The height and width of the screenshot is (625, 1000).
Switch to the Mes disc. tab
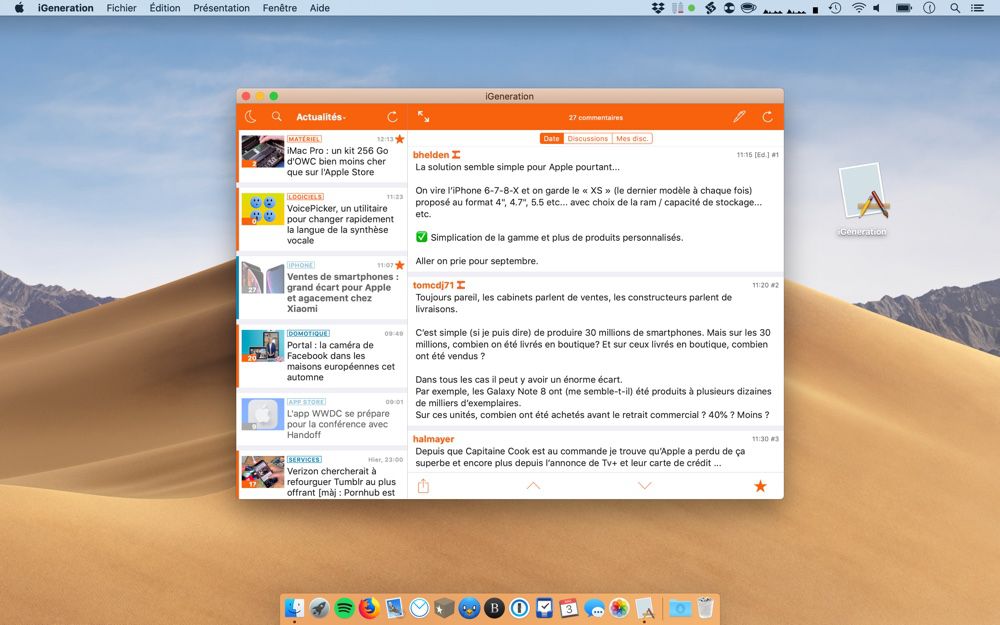click(632, 138)
